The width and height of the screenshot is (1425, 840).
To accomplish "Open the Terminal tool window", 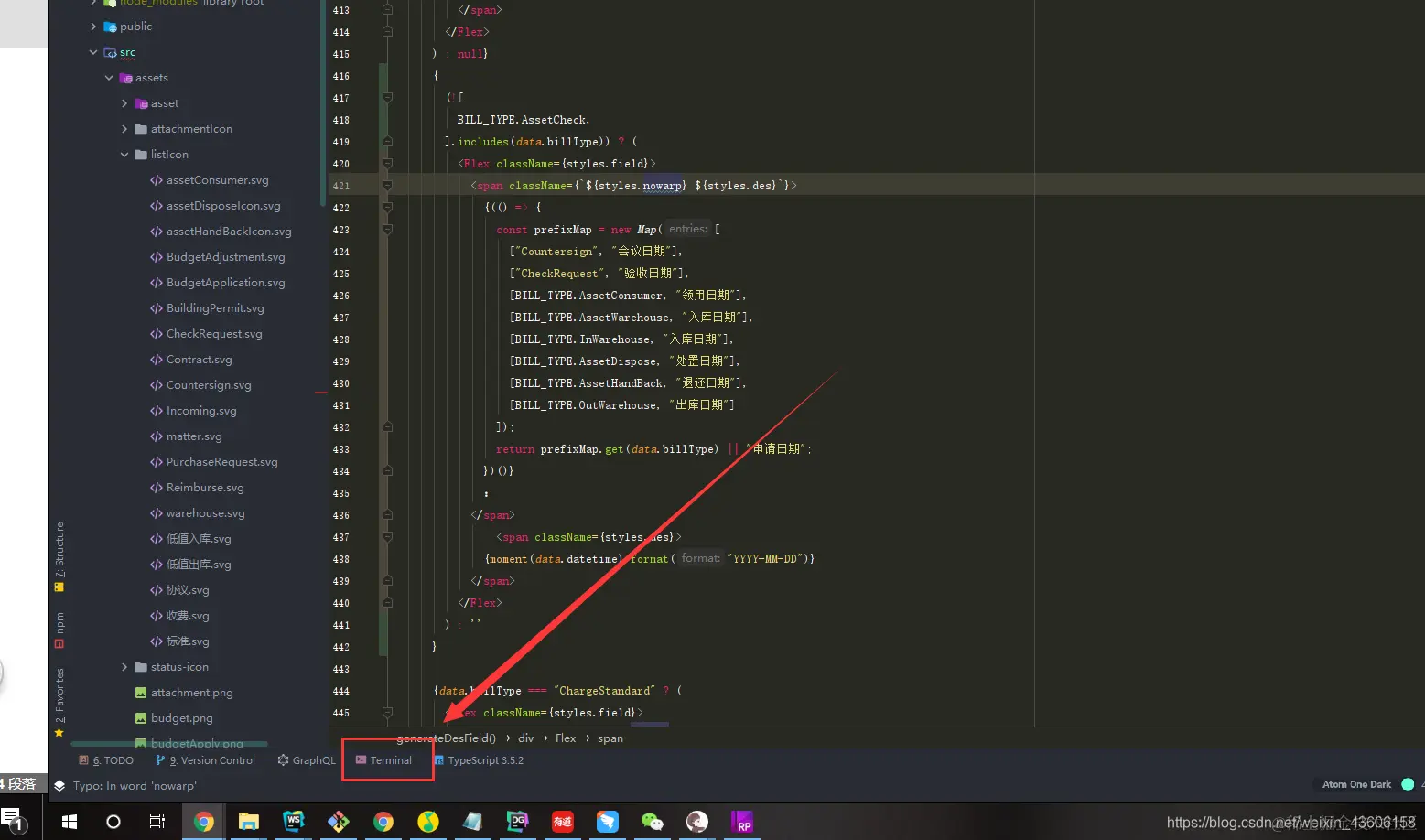I will [383, 760].
